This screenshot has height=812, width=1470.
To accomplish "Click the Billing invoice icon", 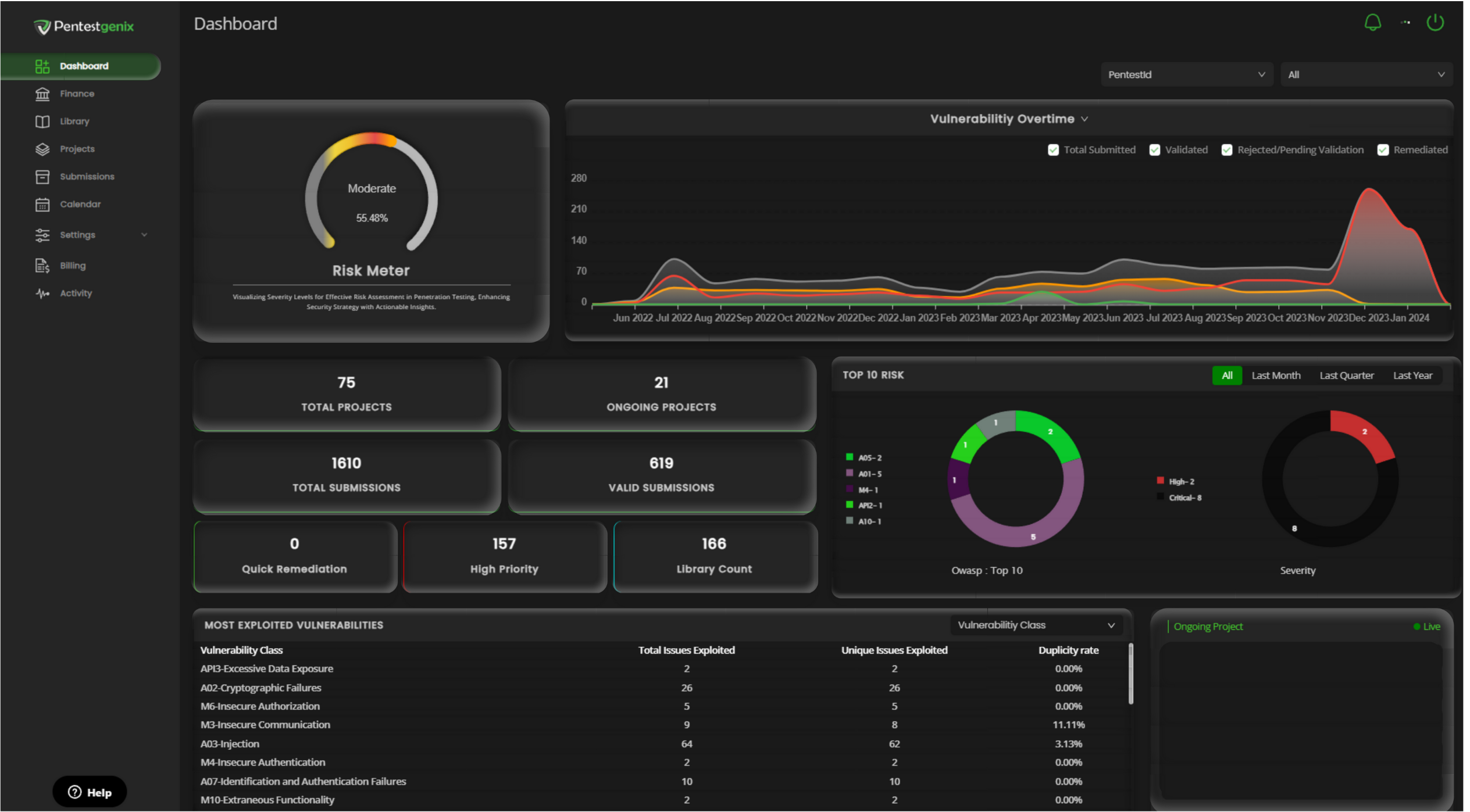I will pyautogui.click(x=42, y=266).
